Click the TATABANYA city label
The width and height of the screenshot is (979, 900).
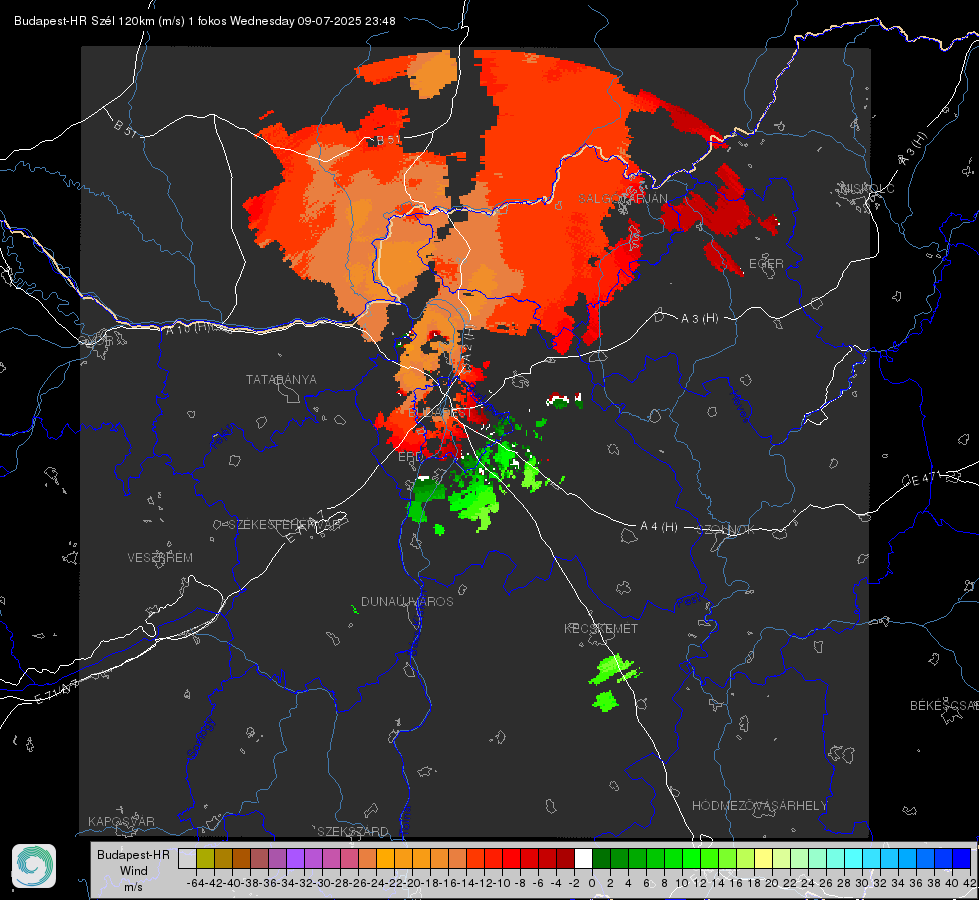coord(281,379)
